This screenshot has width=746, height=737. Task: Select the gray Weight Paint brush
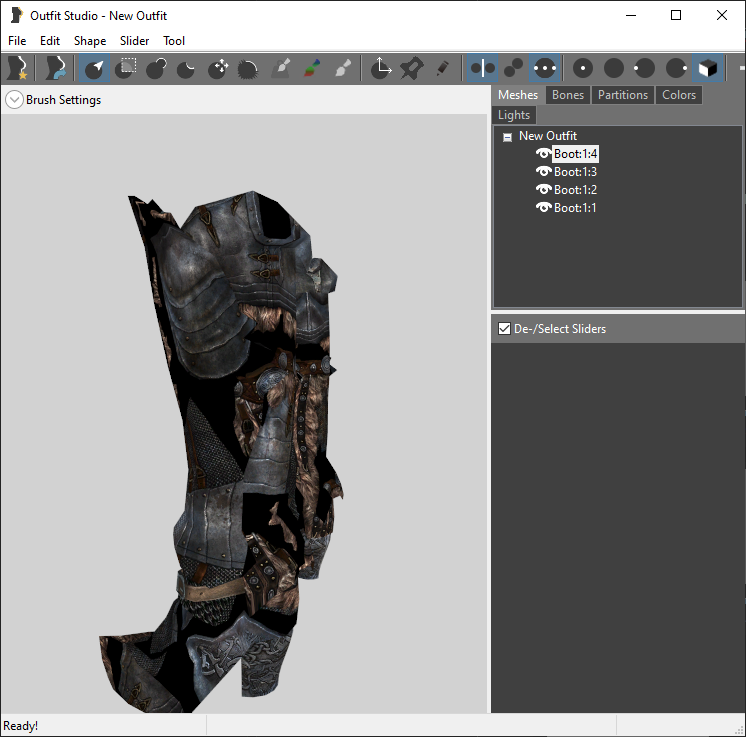(281, 68)
